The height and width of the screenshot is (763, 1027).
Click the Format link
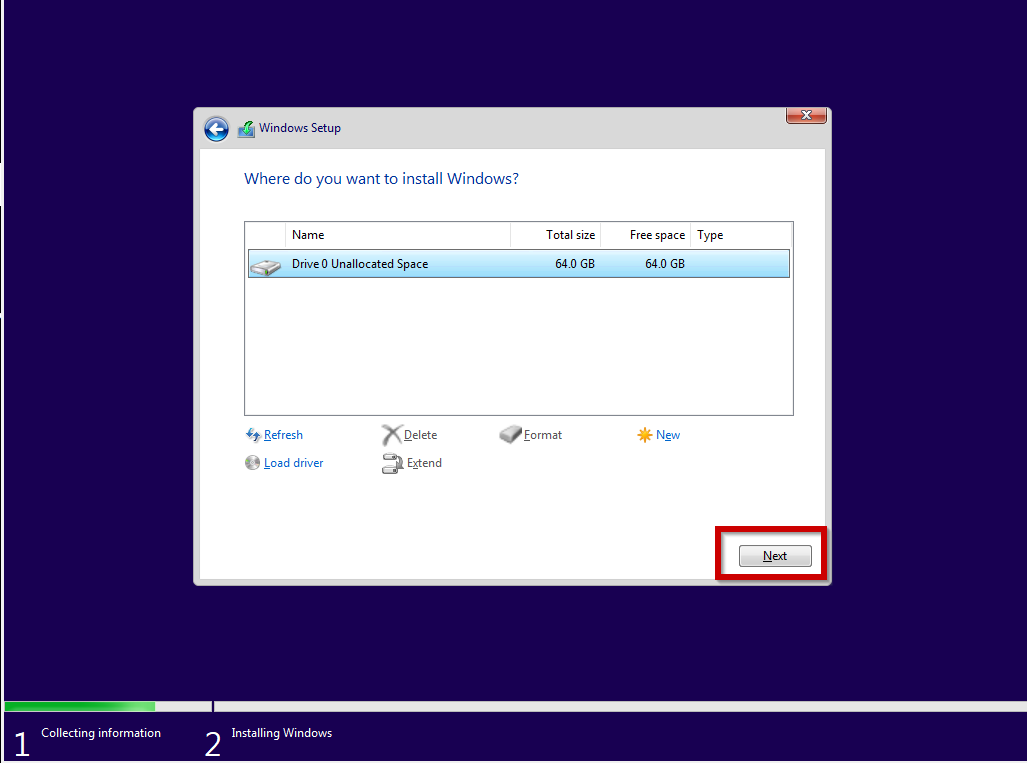[543, 435]
